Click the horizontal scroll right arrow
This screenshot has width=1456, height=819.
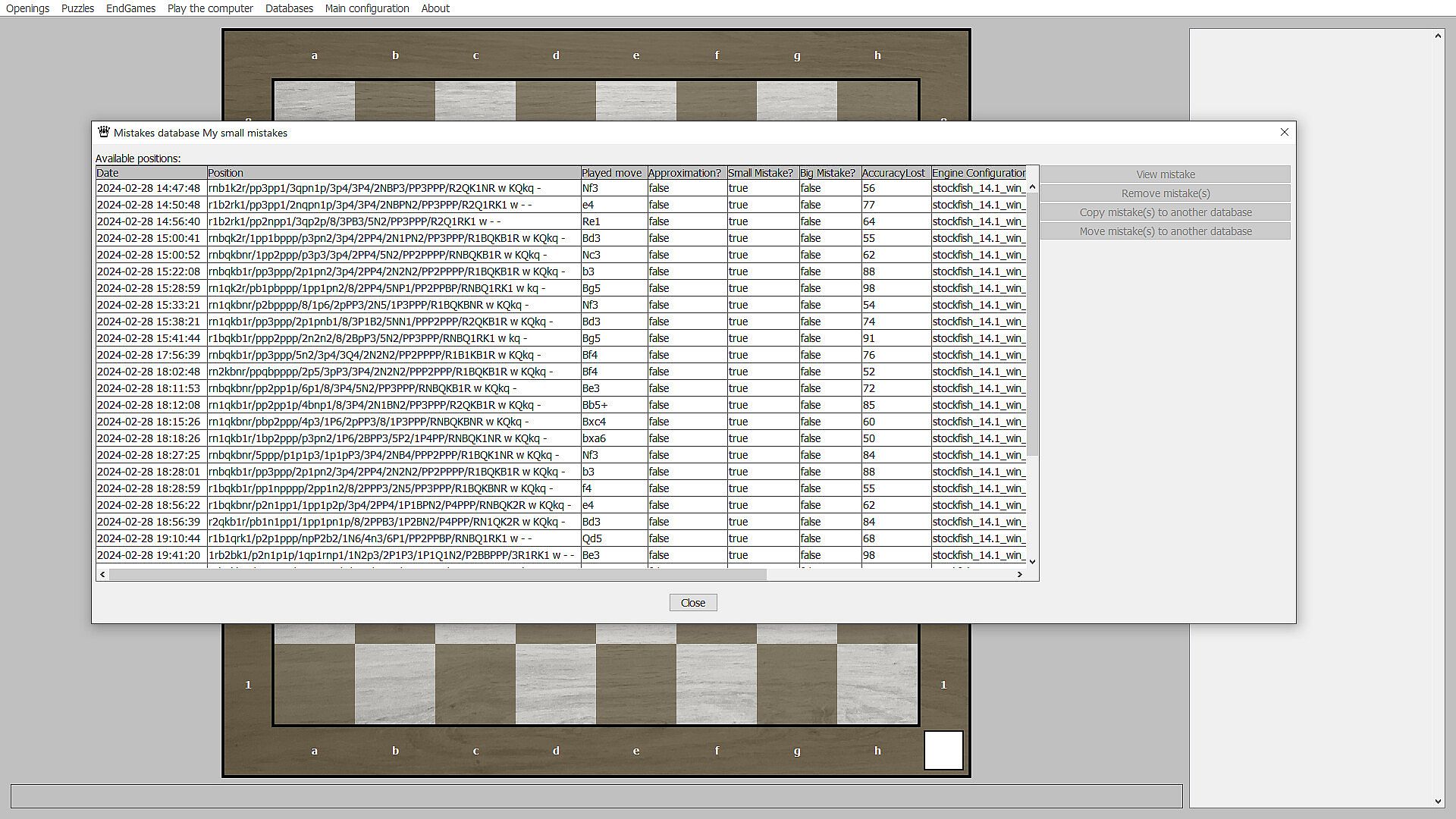click(1019, 575)
